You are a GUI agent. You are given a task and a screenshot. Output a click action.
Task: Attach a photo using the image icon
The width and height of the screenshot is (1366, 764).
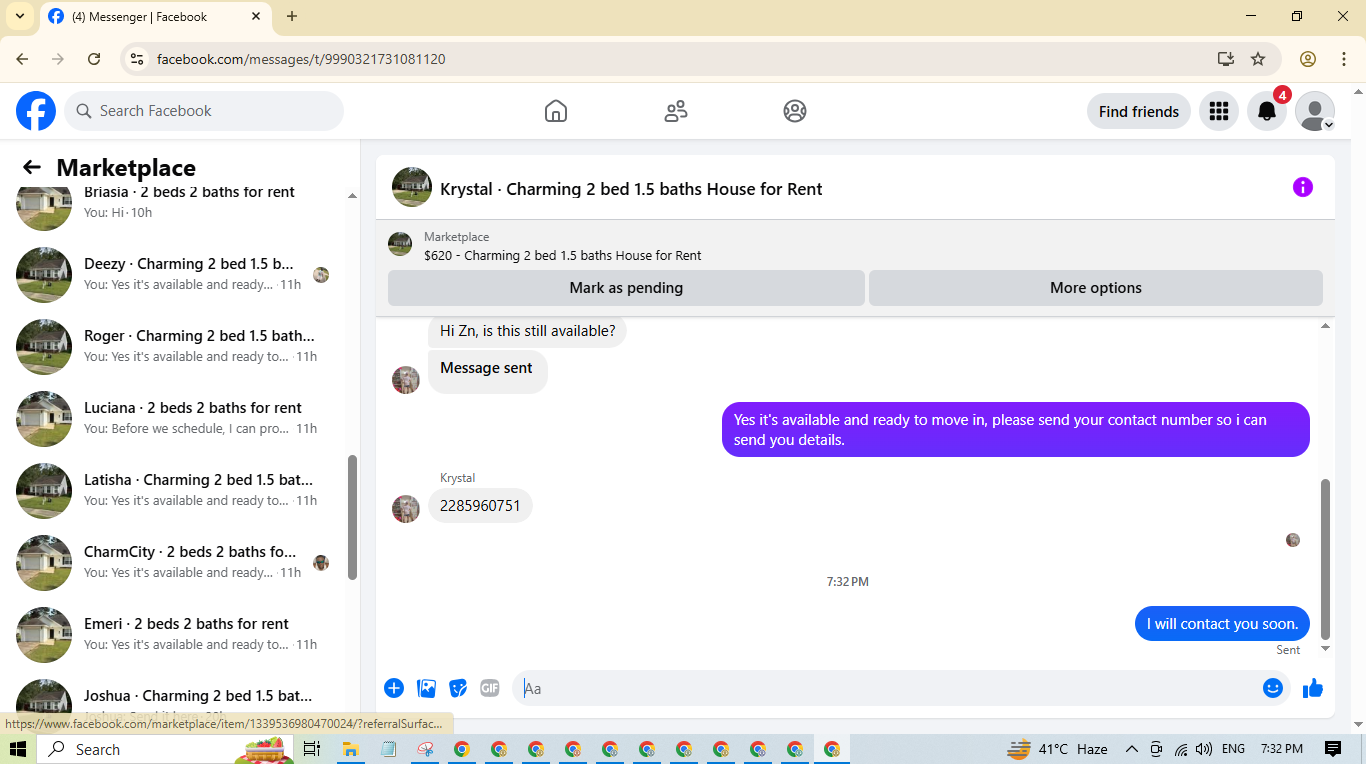pos(426,688)
